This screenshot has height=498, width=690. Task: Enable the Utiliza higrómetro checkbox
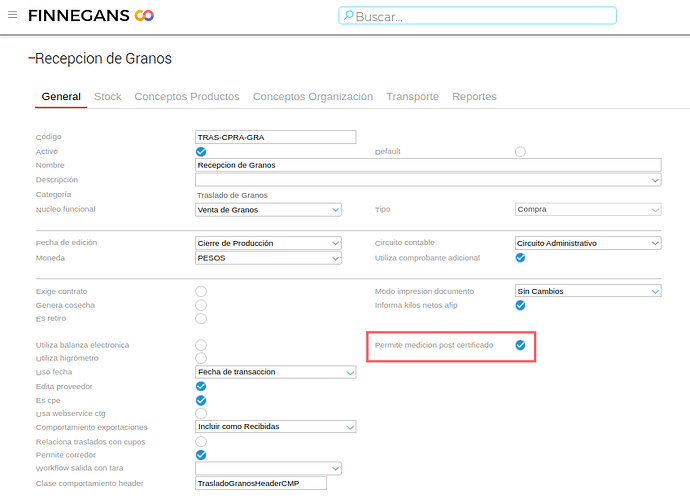pos(201,358)
